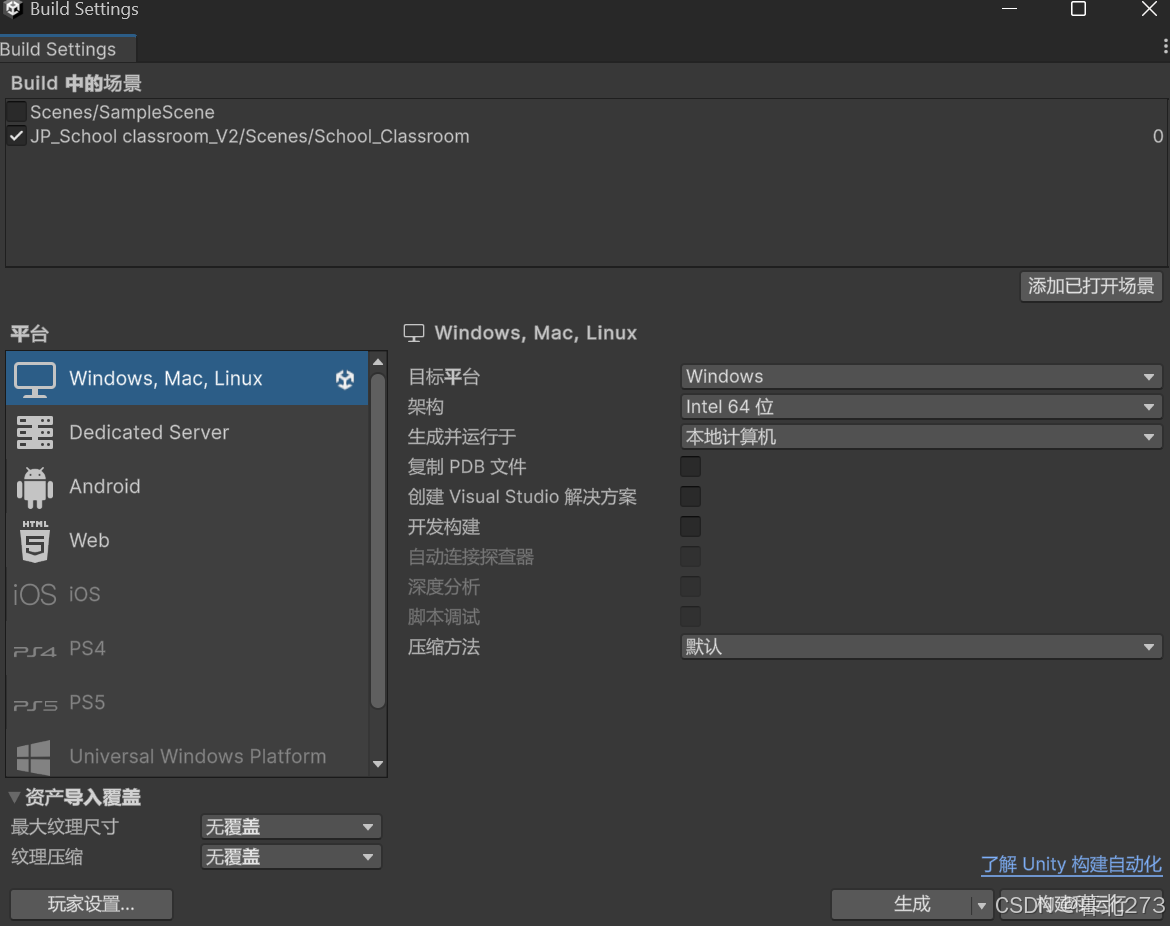Image resolution: width=1170 pixels, height=926 pixels.
Task: Open the 目标平台 Windows dropdown
Action: [920, 376]
